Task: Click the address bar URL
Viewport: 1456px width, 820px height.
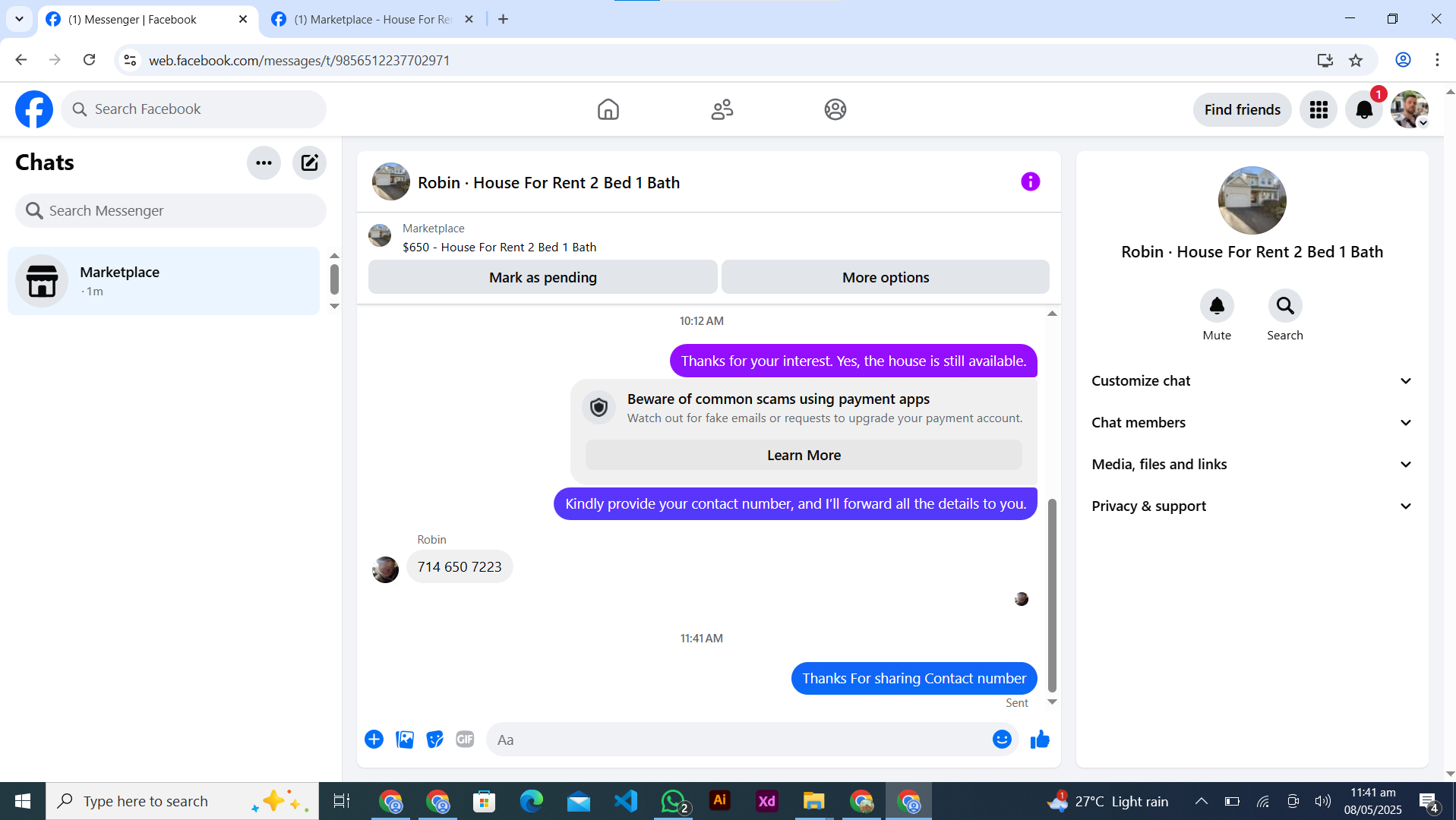Action: 299,60
